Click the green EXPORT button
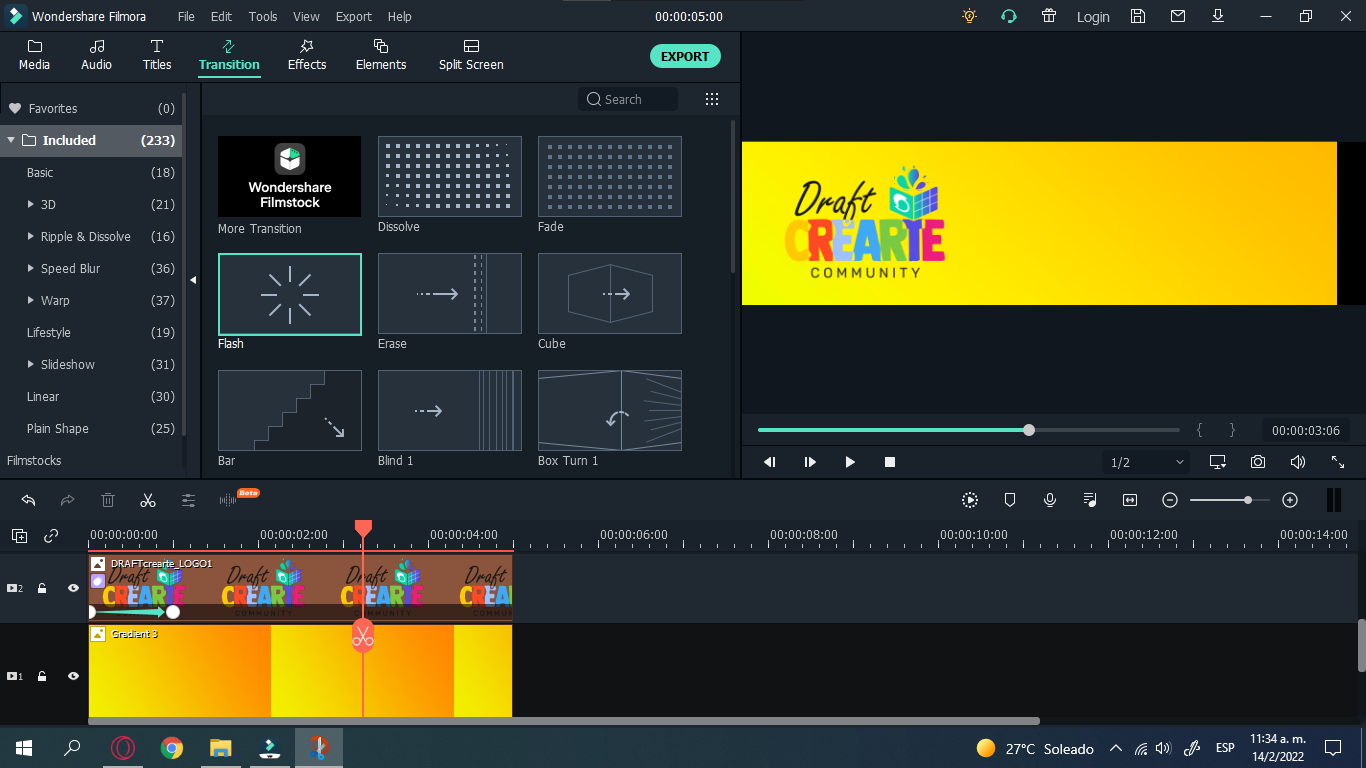 [685, 56]
